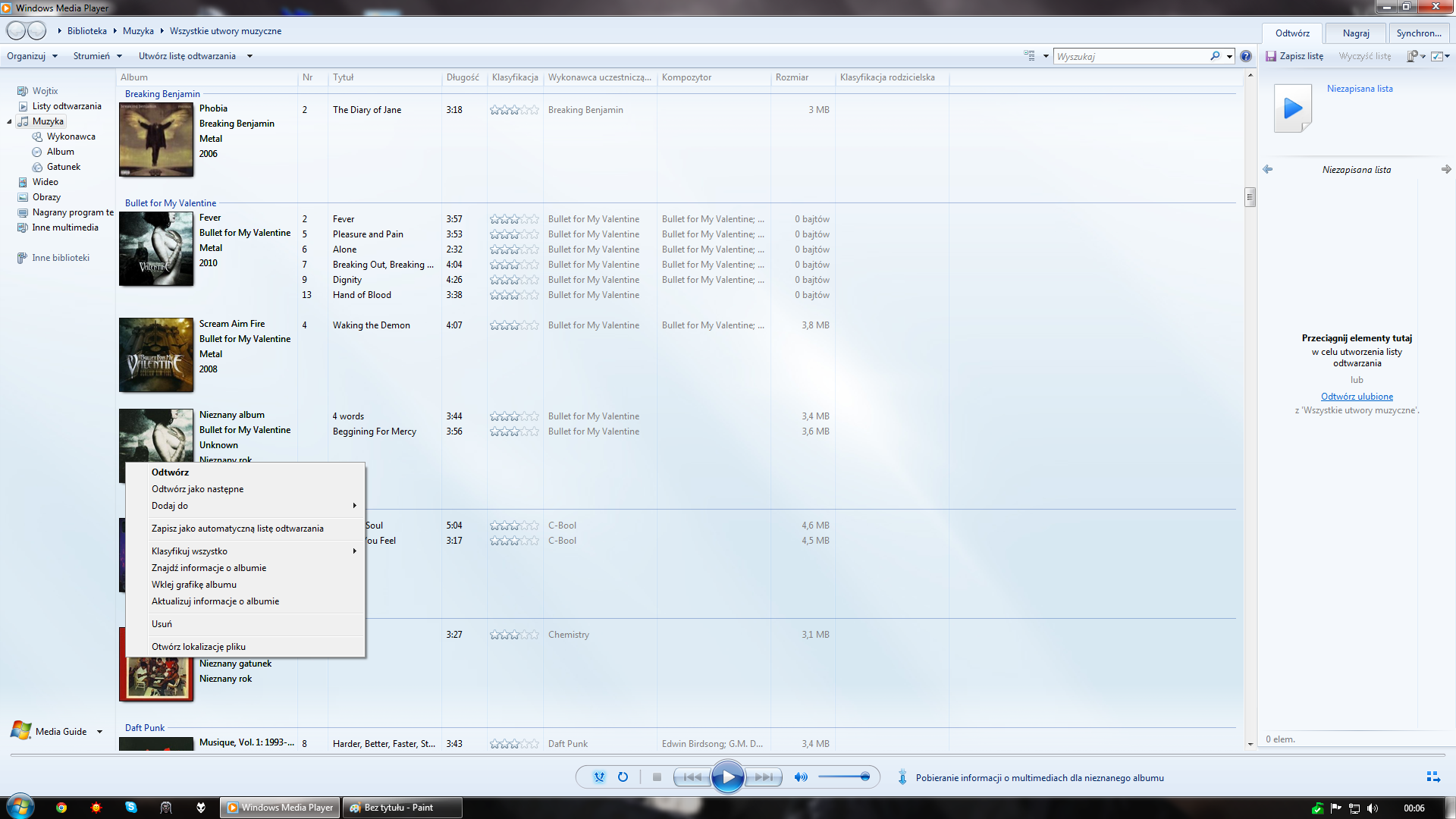Click the search magnifier icon
Image resolution: width=1456 pixels, height=819 pixels.
tap(1215, 56)
